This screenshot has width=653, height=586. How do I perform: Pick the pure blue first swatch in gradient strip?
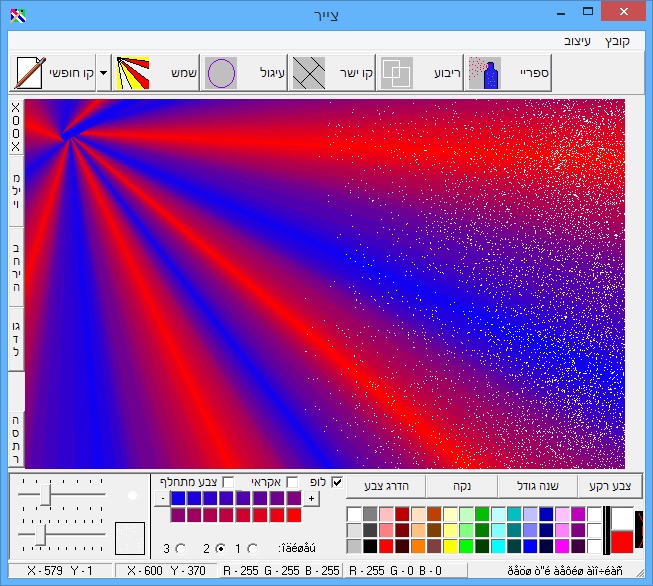click(178, 499)
